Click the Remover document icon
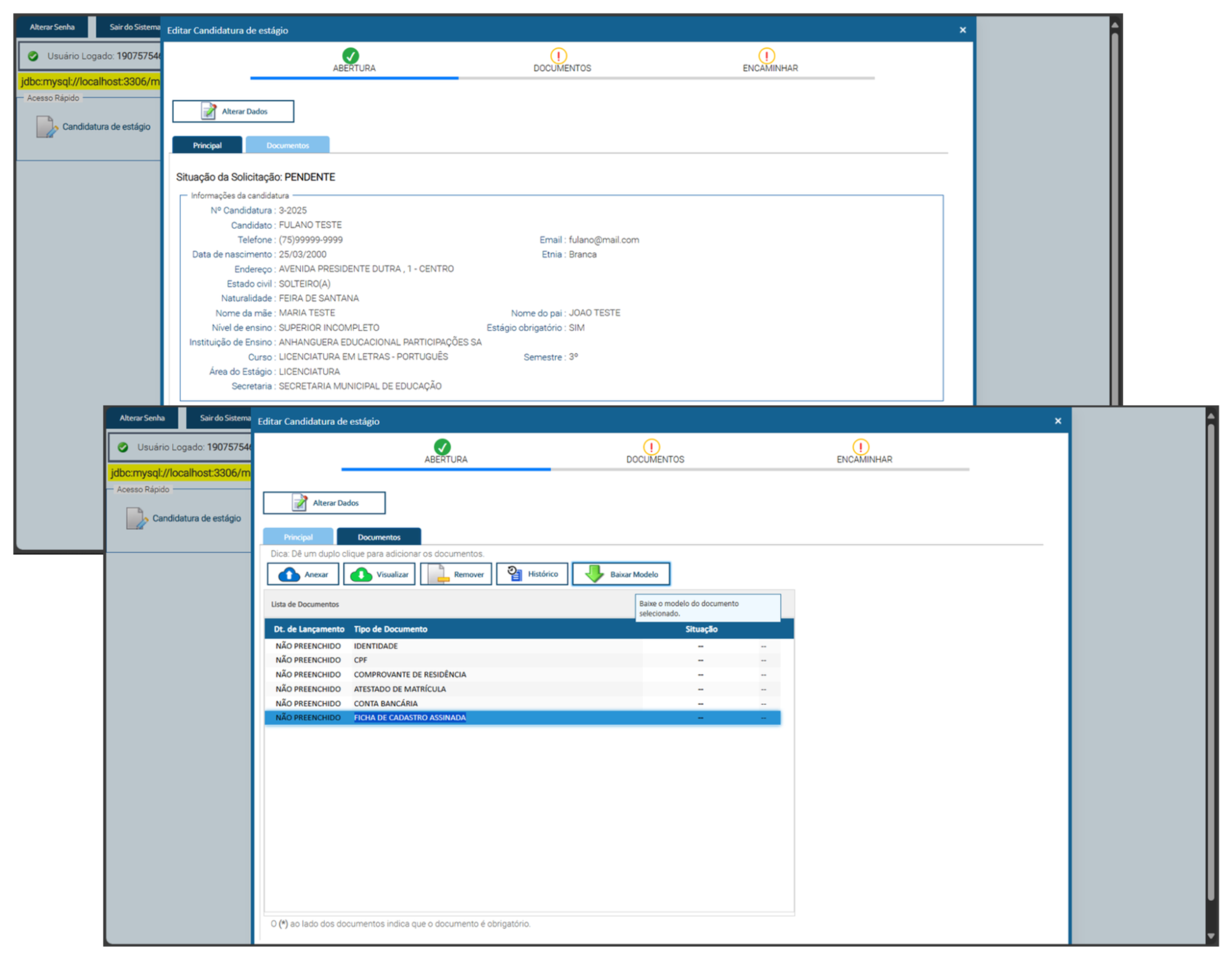The height and width of the screenshot is (960, 1232). point(438,574)
